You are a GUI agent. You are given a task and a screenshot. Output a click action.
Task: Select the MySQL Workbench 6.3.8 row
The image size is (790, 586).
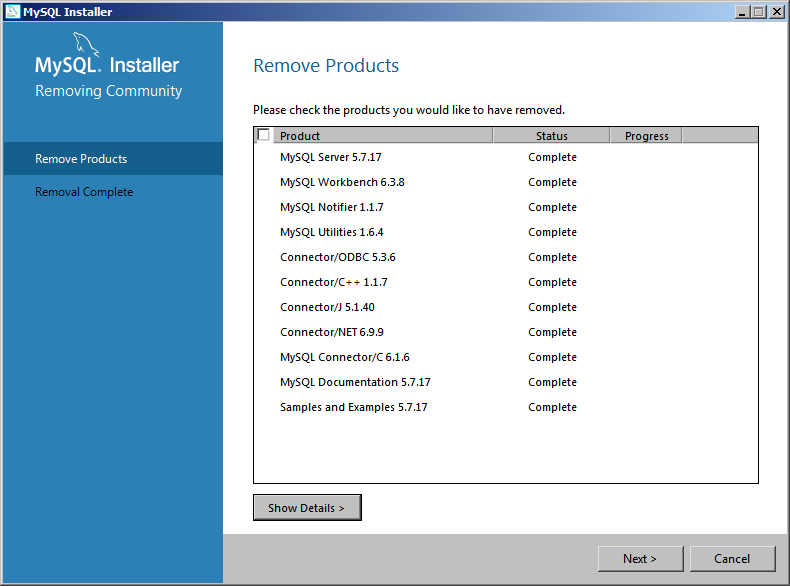click(x=506, y=182)
